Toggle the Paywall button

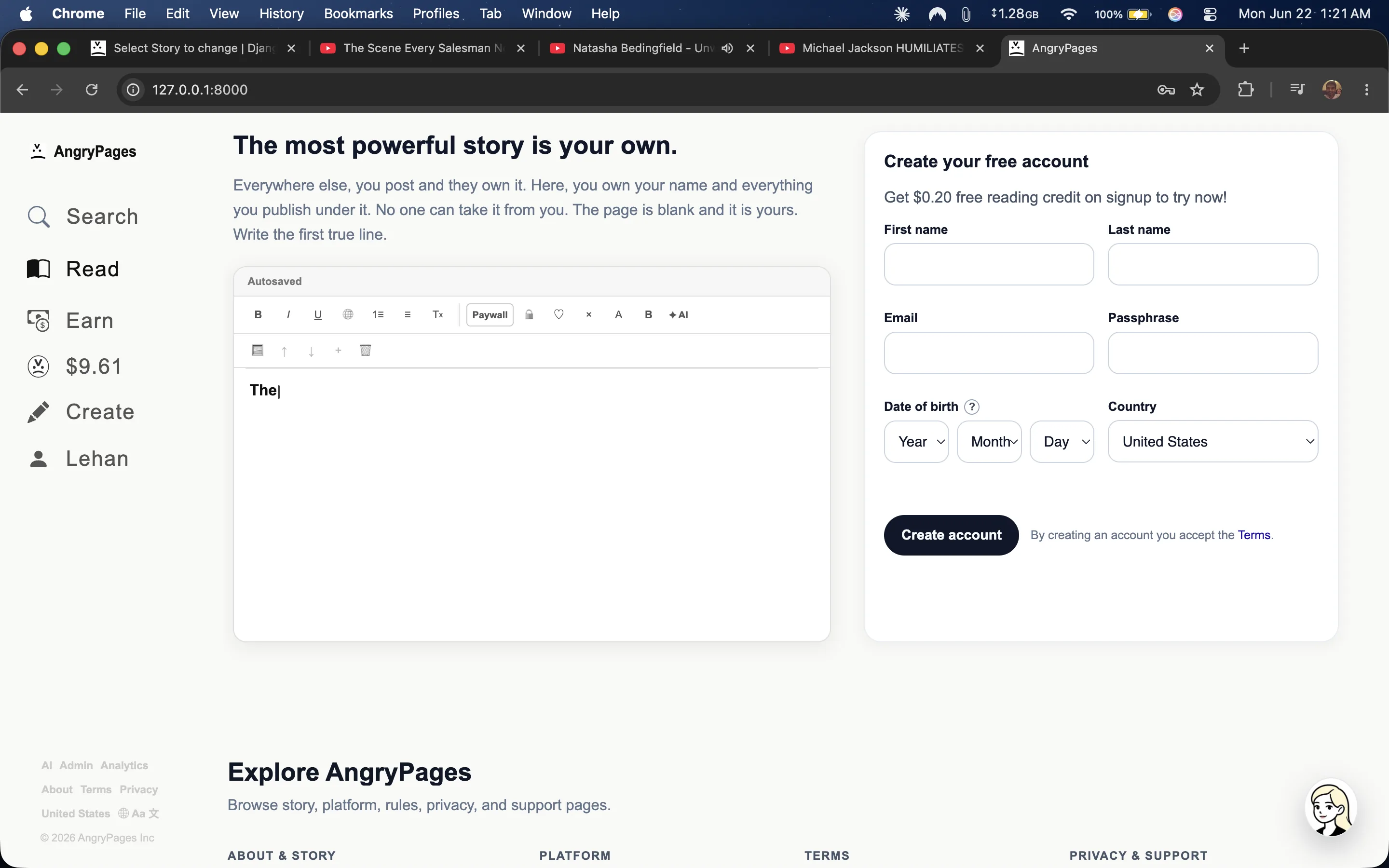coord(490,314)
